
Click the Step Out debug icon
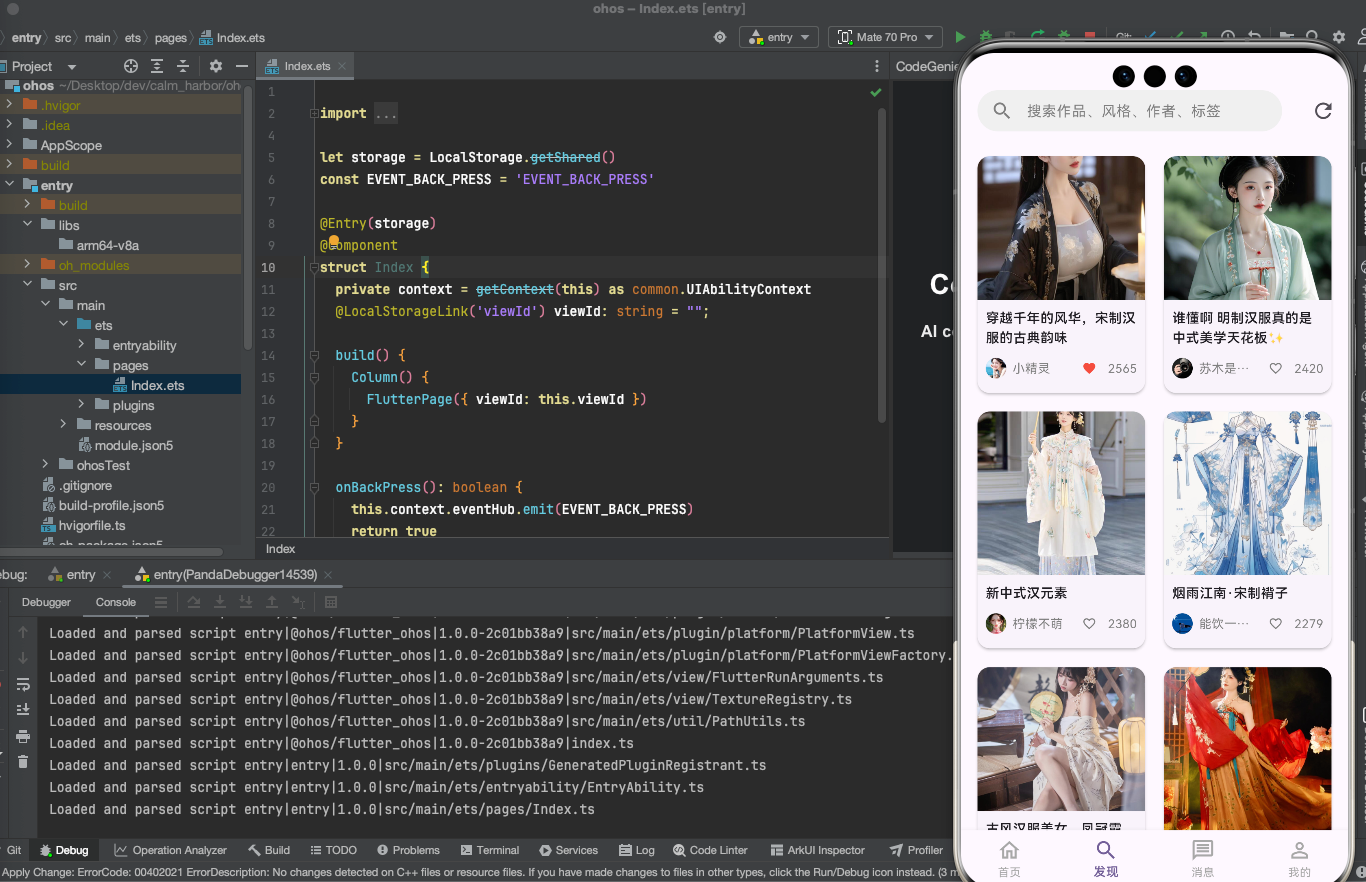coord(272,602)
